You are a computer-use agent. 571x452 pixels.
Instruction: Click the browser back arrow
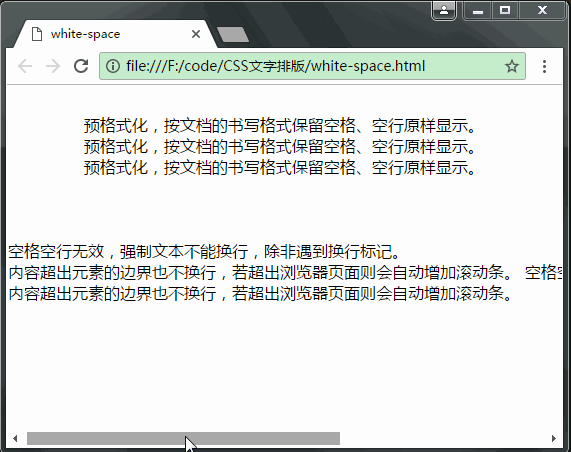[x=25, y=66]
